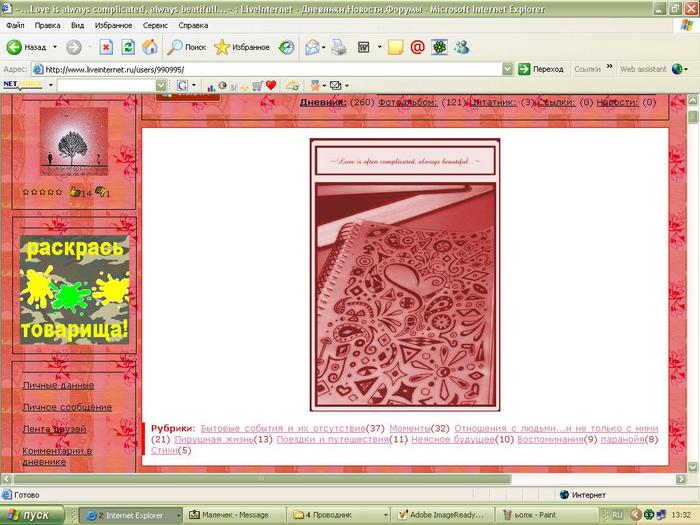This screenshot has width=700, height=525.
Task: Open Избранное menu in menu bar
Action: coord(113,25)
